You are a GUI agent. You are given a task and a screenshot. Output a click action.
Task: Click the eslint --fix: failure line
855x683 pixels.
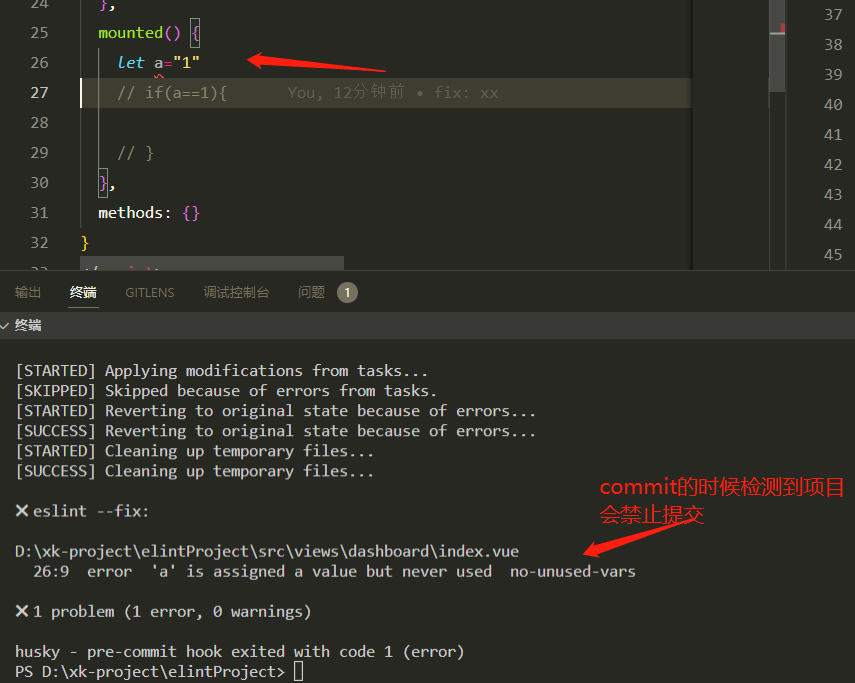pyautogui.click(x=82, y=511)
